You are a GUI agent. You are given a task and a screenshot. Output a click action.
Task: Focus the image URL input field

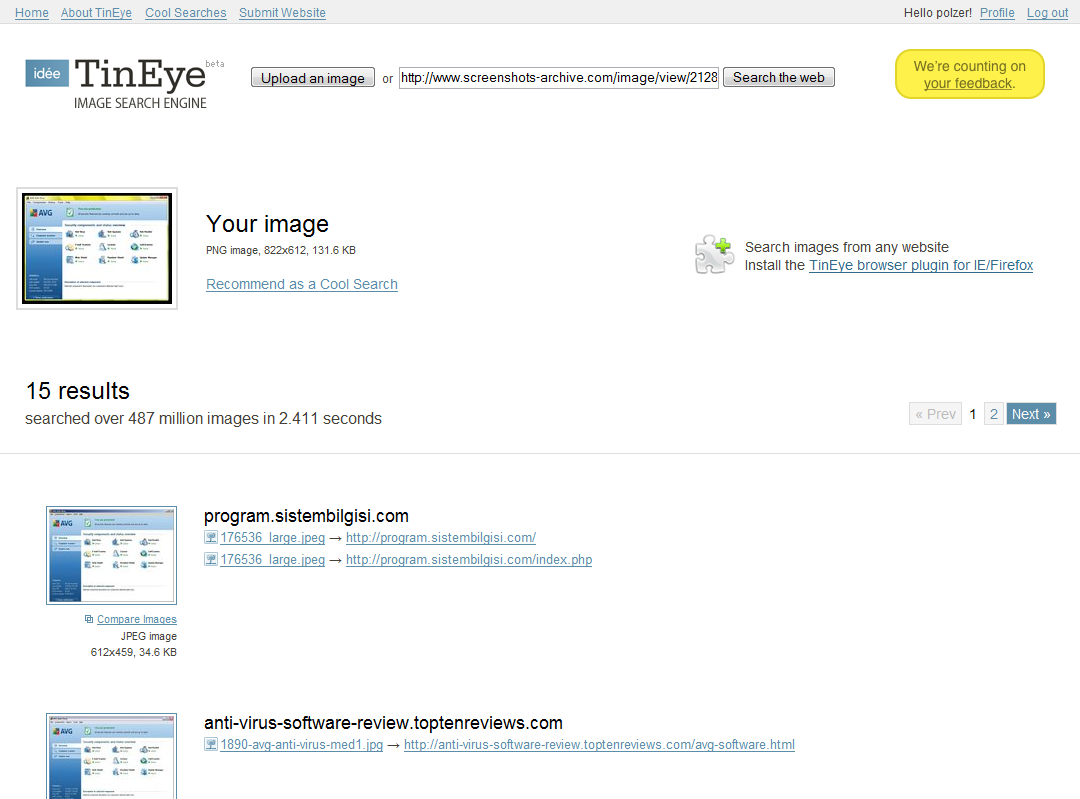point(559,78)
